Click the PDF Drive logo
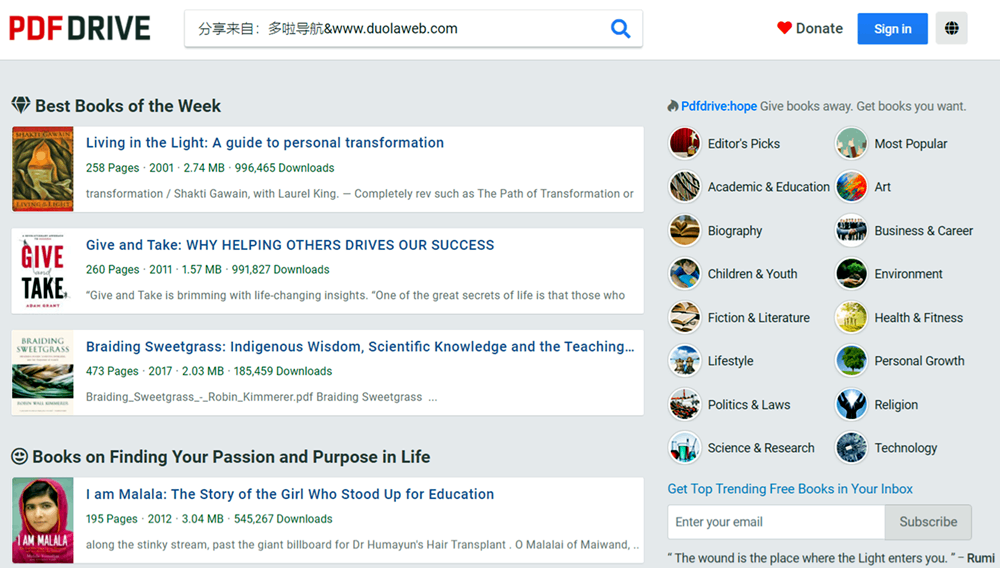This screenshot has height=568, width=1000. click(x=80, y=28)
